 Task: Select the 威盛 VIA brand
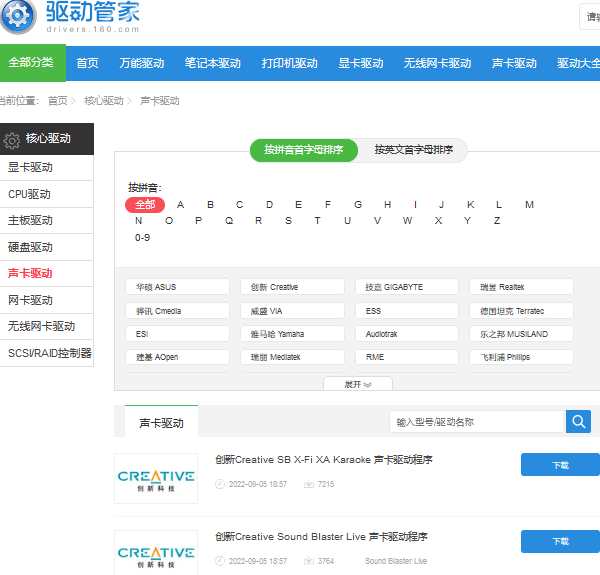coord(292,311)
